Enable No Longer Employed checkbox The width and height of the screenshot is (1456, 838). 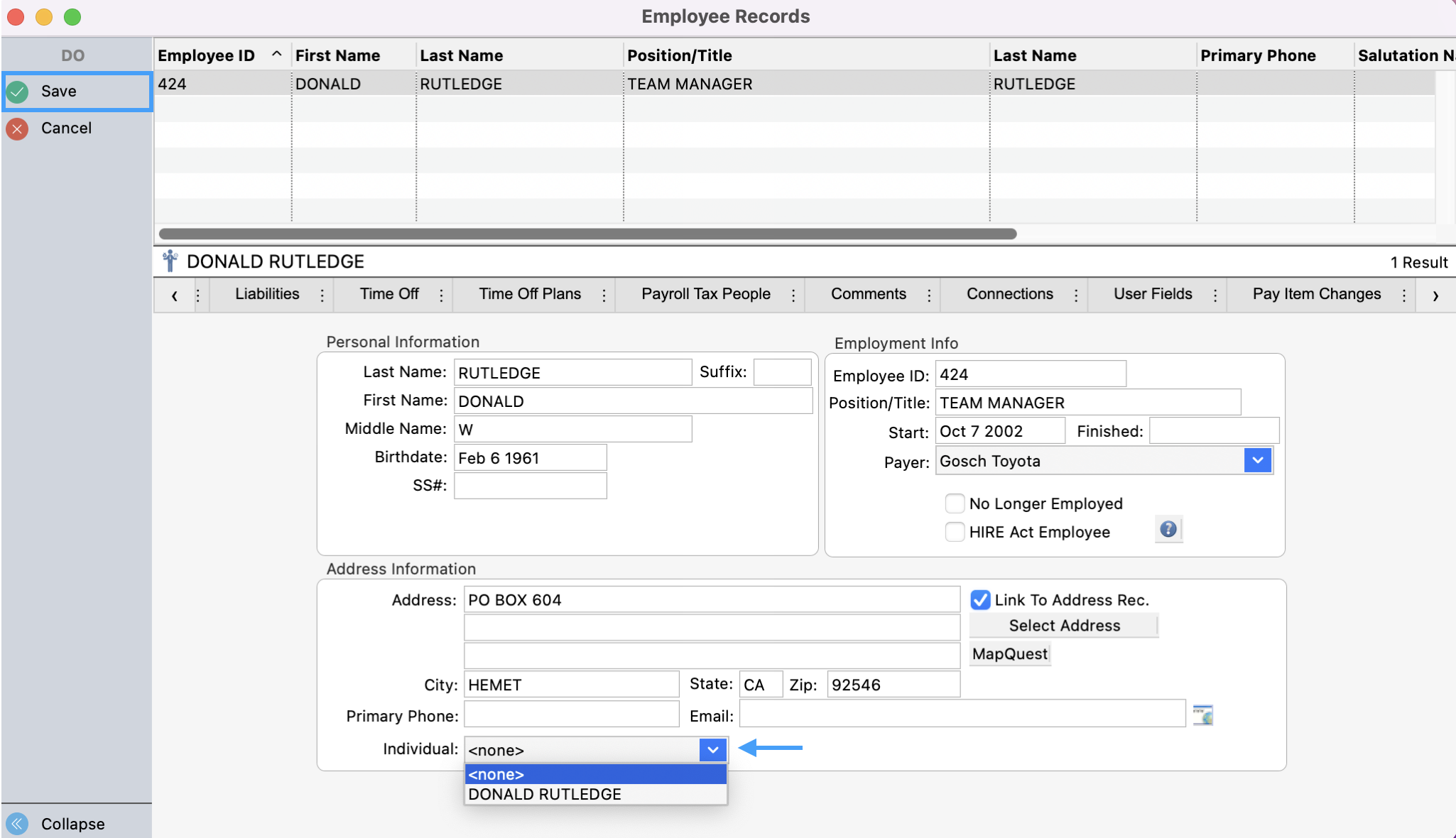(955, 504)
